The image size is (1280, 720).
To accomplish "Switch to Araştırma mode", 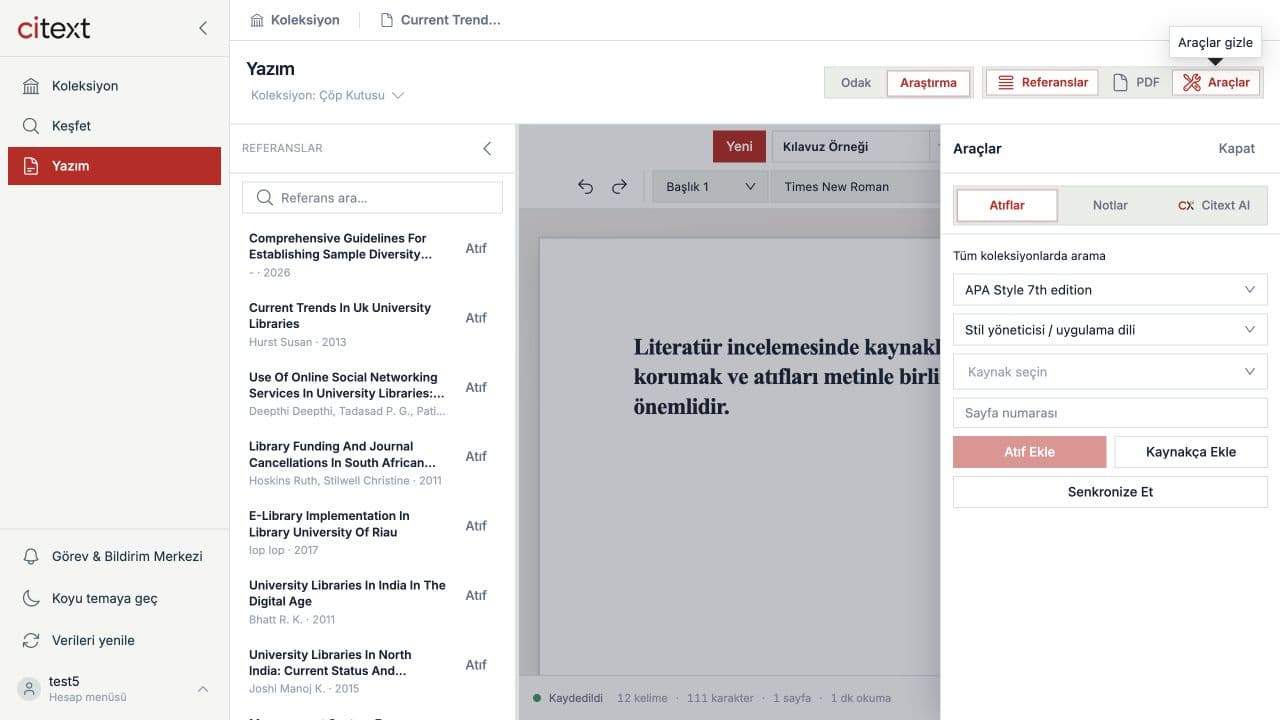I will pyautogui.click(x=928, y=83).
